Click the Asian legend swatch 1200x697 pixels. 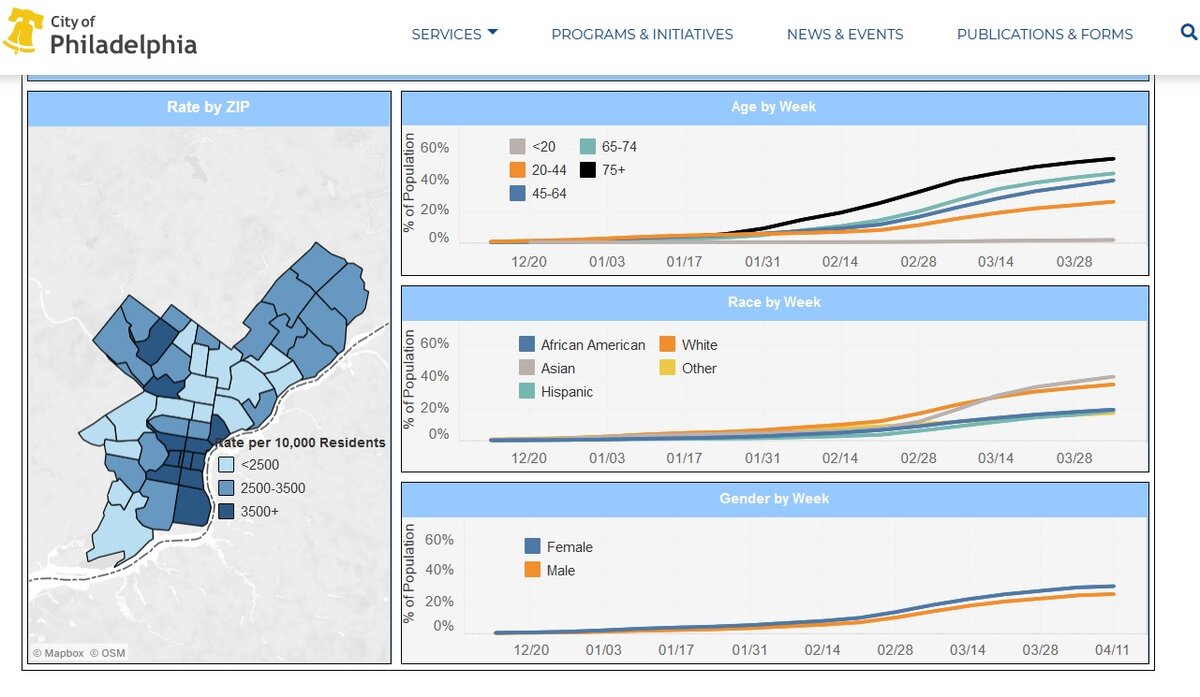pyautogui.click(x=527, y=368)
